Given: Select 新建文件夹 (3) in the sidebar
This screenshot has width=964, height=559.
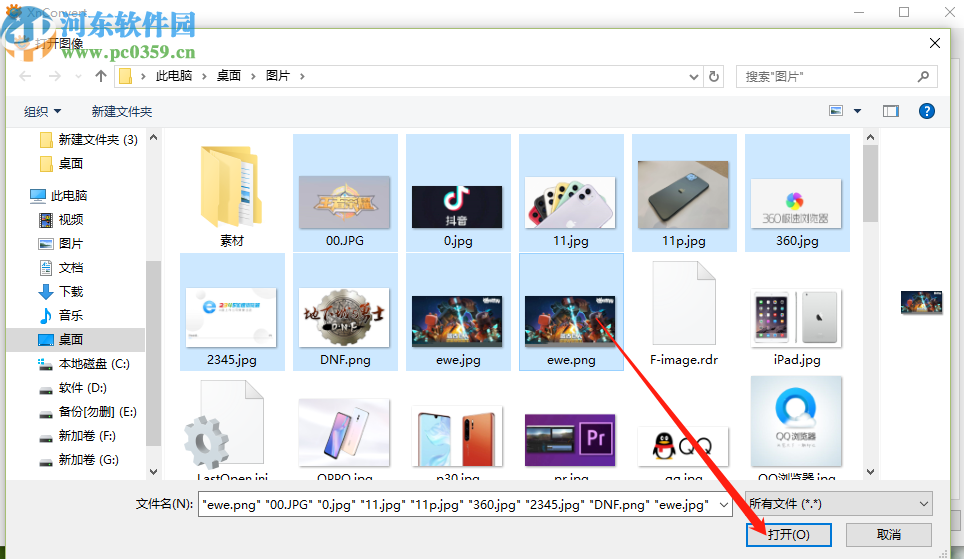Looking at the screenshot, I should [89, 140].
